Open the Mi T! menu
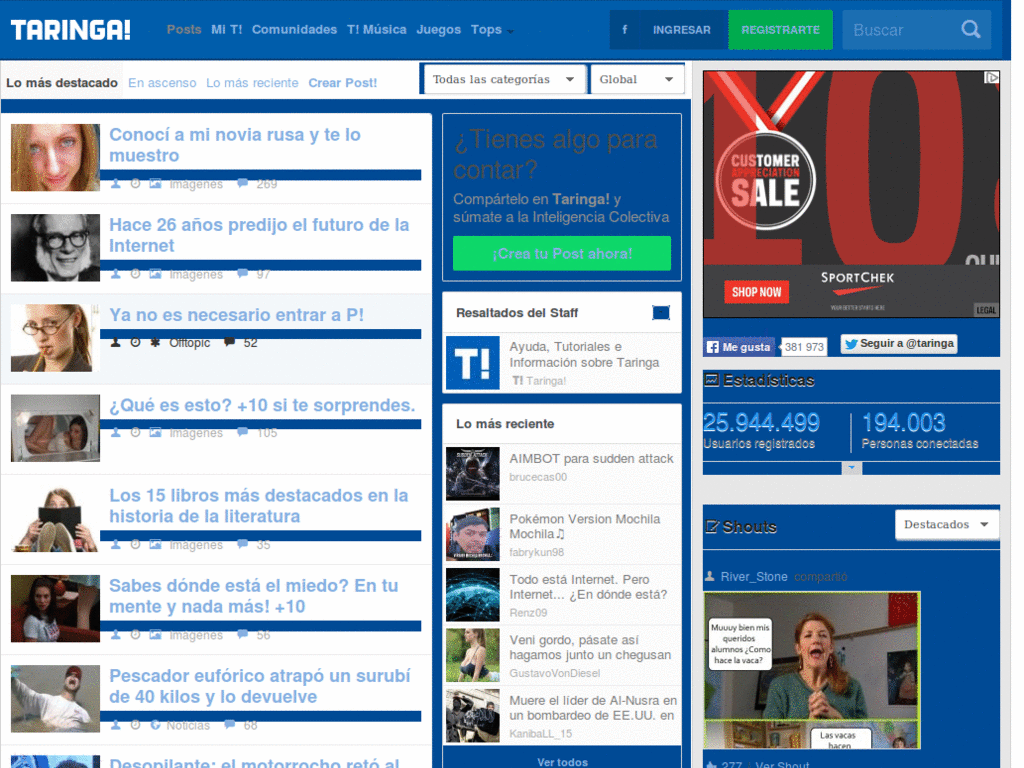The image size is (1024, 768). [227, 29]
